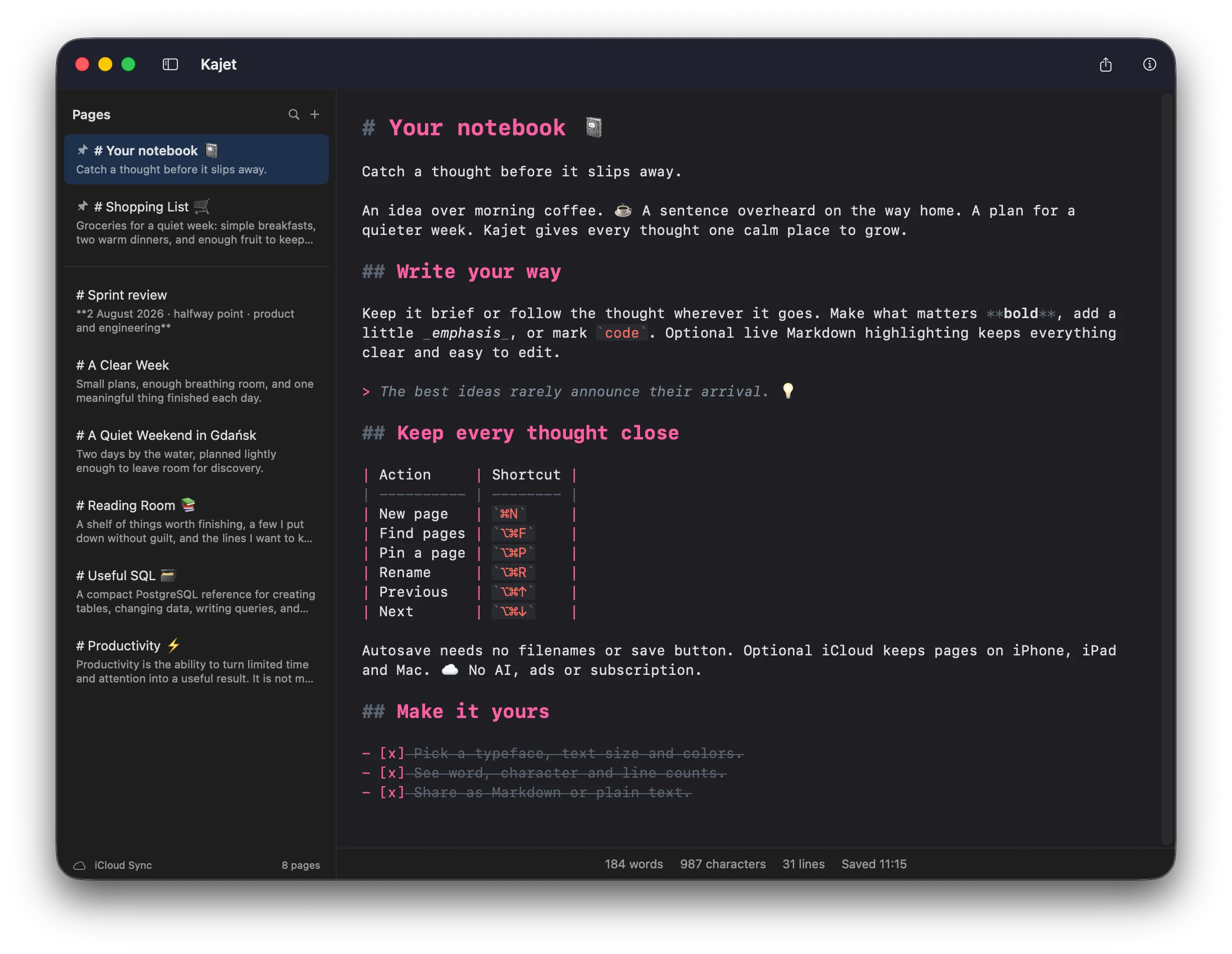Click the Keep every thought close heading
This screenshot has width=1232, height=954.
tap(520, 433)
